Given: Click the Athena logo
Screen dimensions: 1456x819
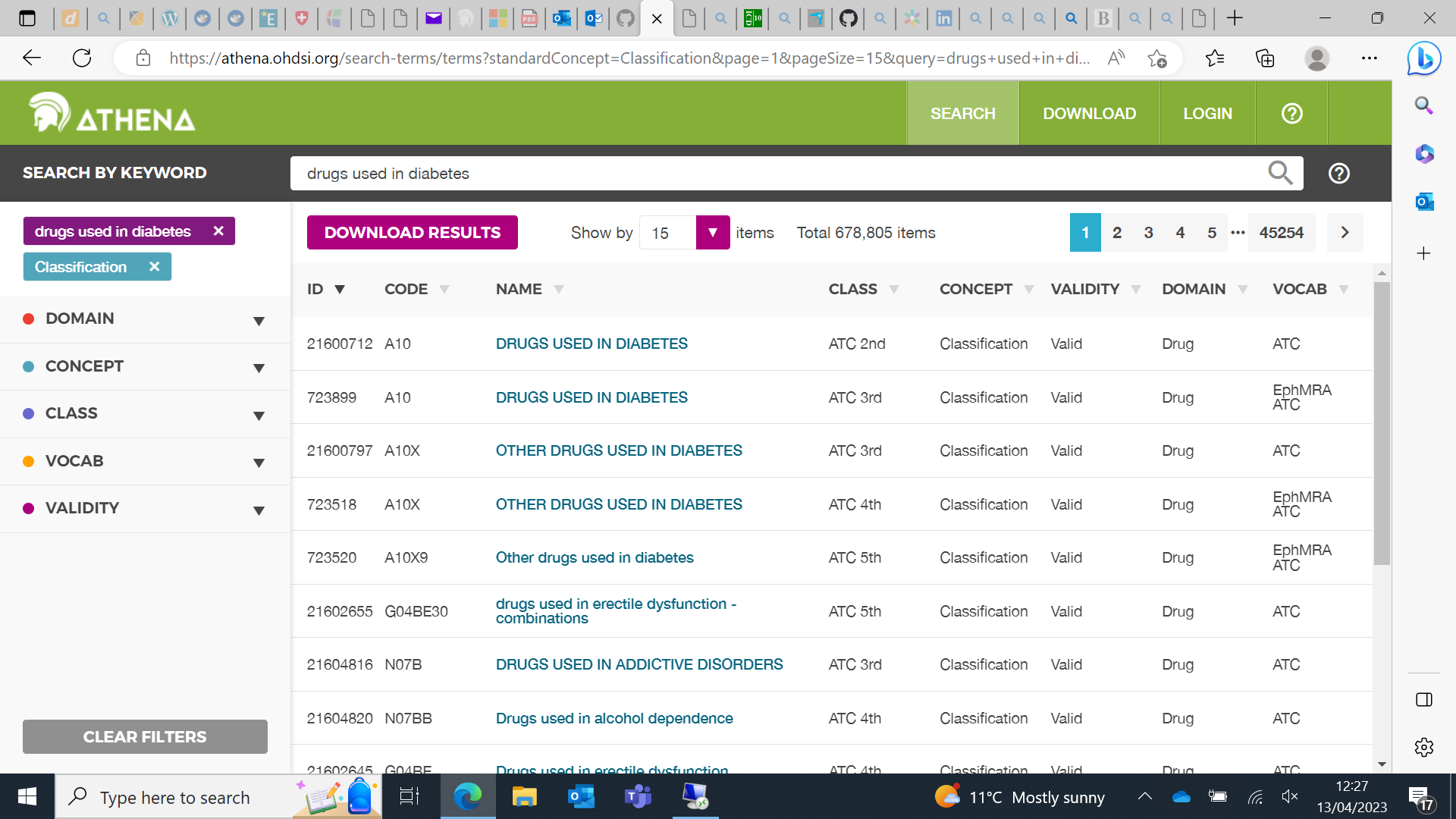Looking at the screenshot, I should point(112,114).
